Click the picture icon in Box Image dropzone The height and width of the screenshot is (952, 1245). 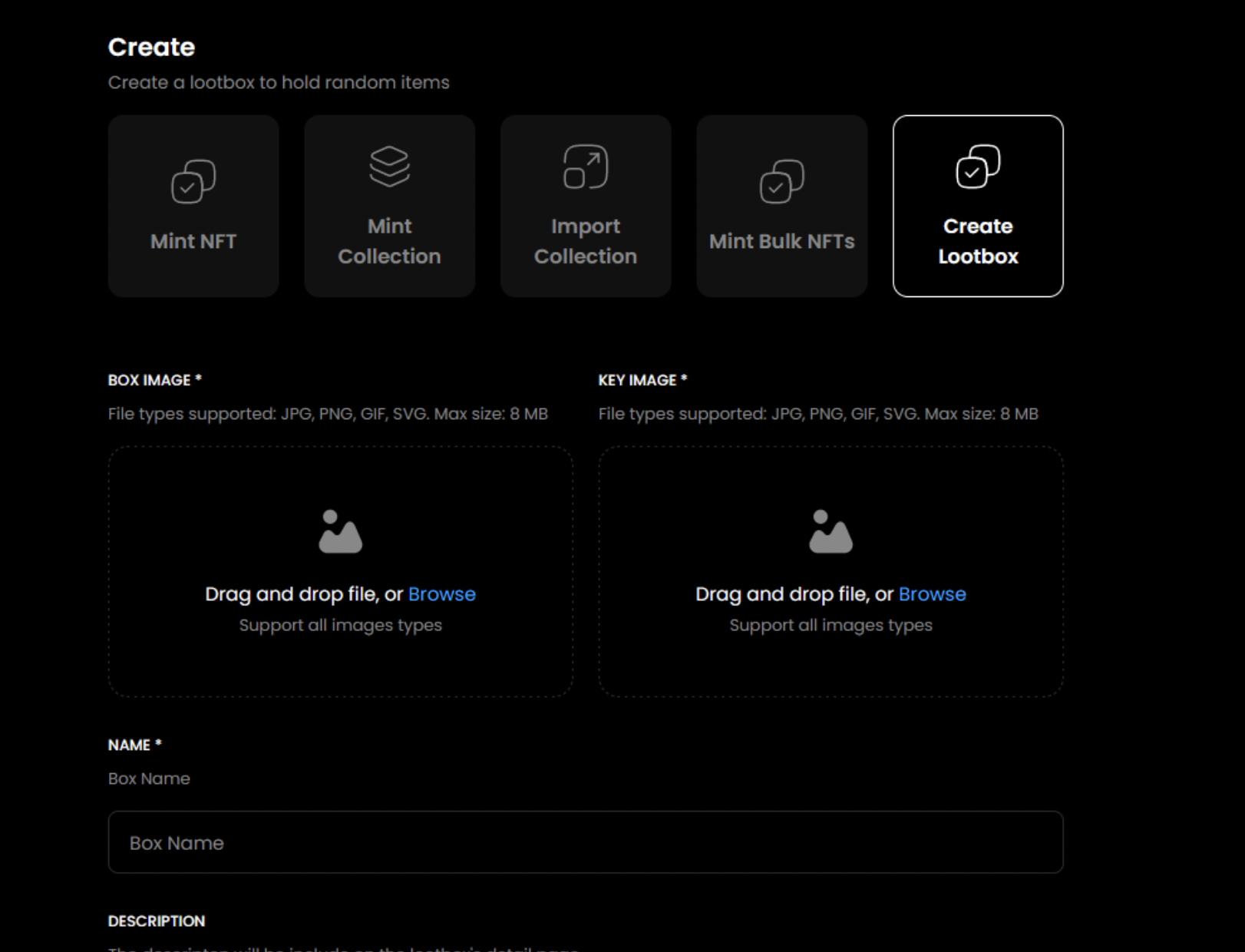(x=340, y=531)
